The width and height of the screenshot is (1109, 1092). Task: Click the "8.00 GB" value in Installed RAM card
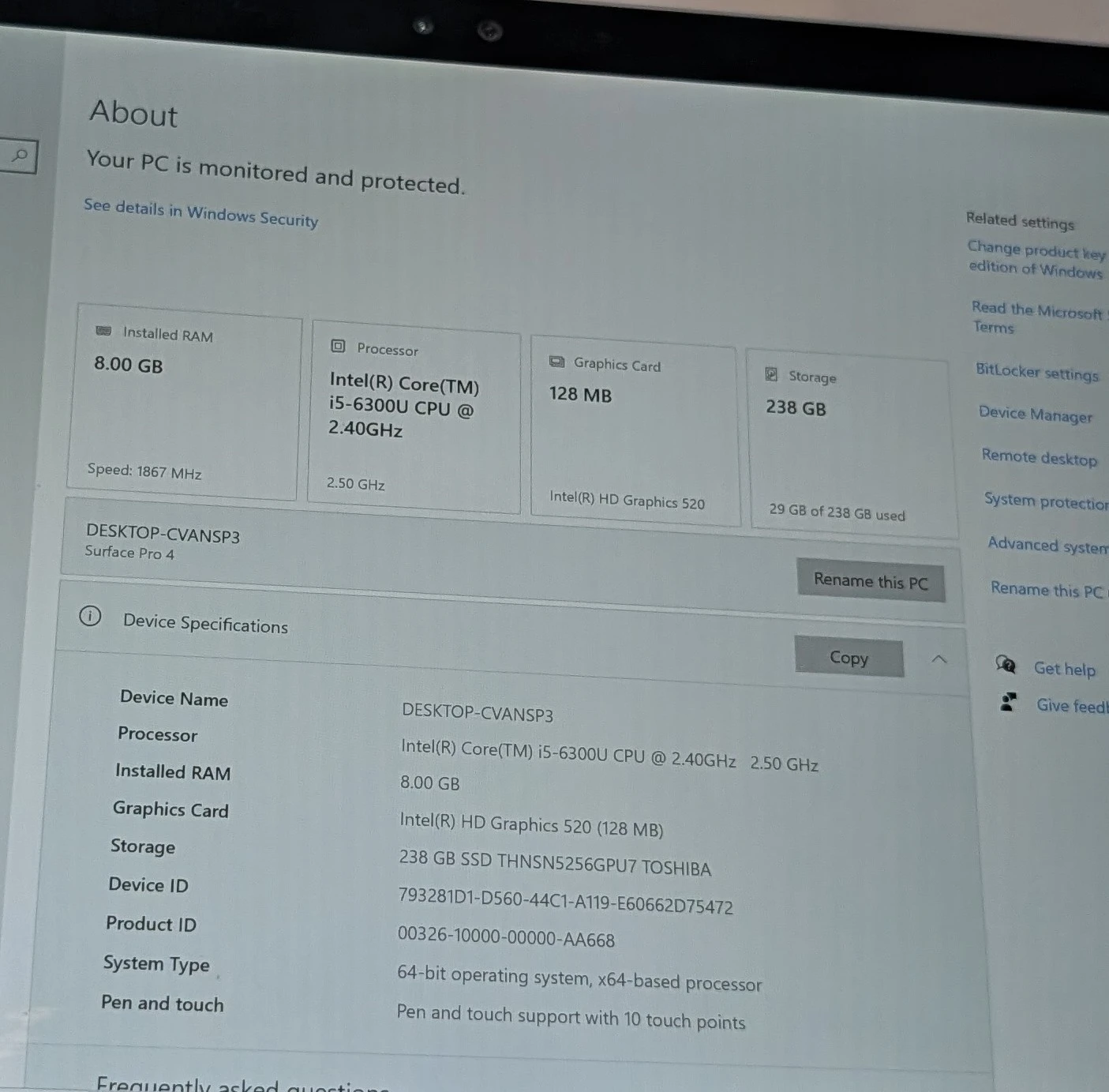pyautogui.click(x=128, y=364)
